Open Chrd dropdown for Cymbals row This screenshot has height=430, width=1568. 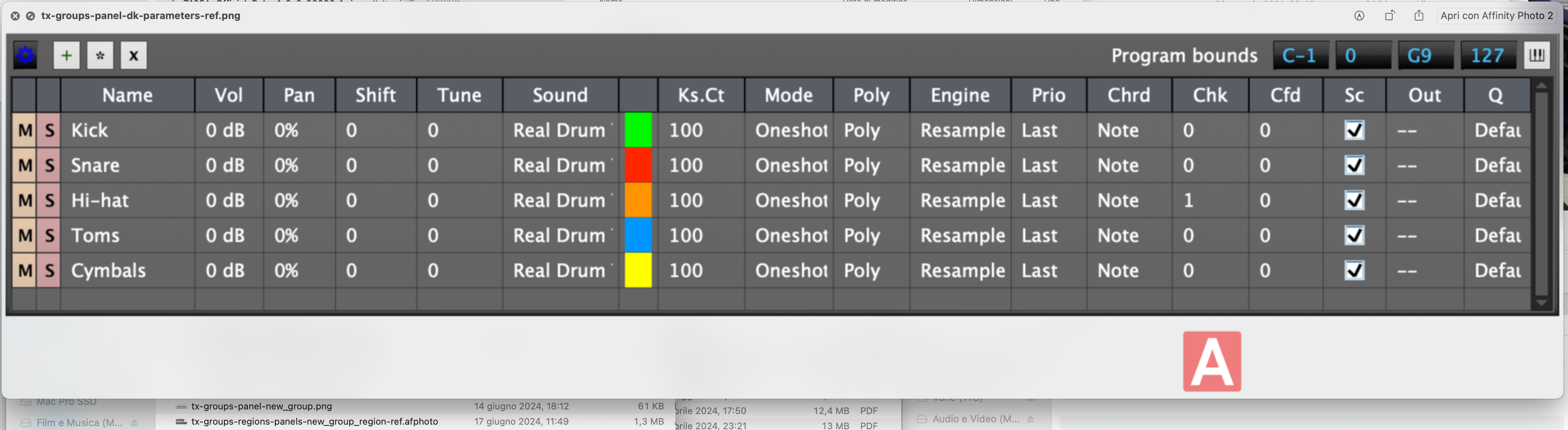[1130, 271]
